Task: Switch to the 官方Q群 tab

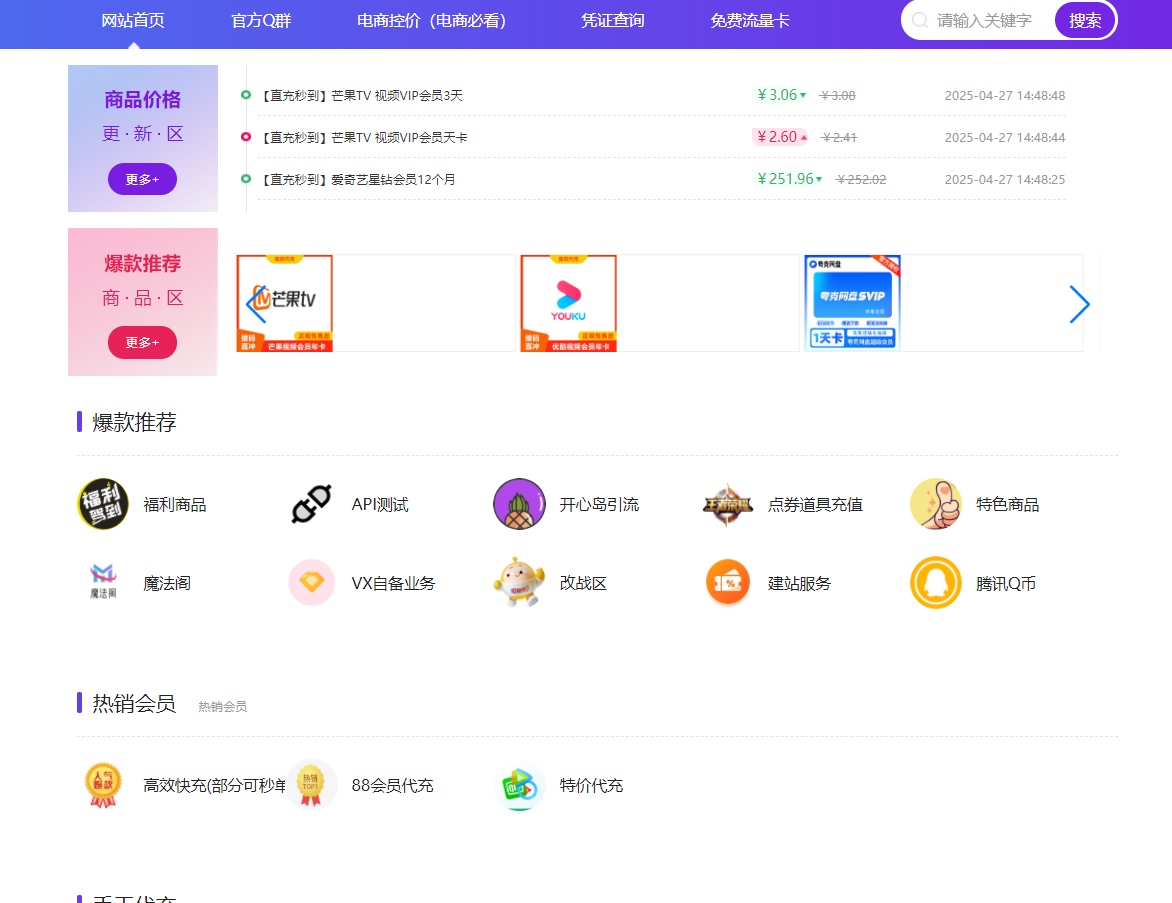Action: click(259, 20)
